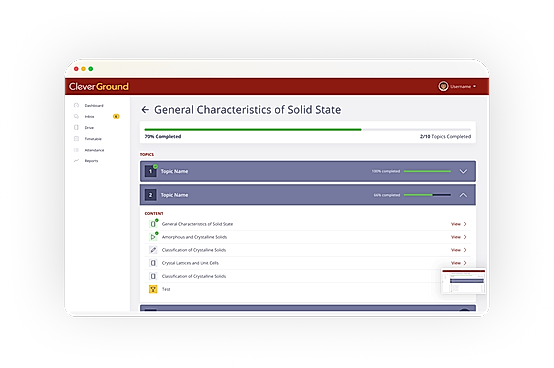This screenshot has width=554, height=368.
Task: Open the Inbox sidebar icon
Action: click(x=76, y=116)
